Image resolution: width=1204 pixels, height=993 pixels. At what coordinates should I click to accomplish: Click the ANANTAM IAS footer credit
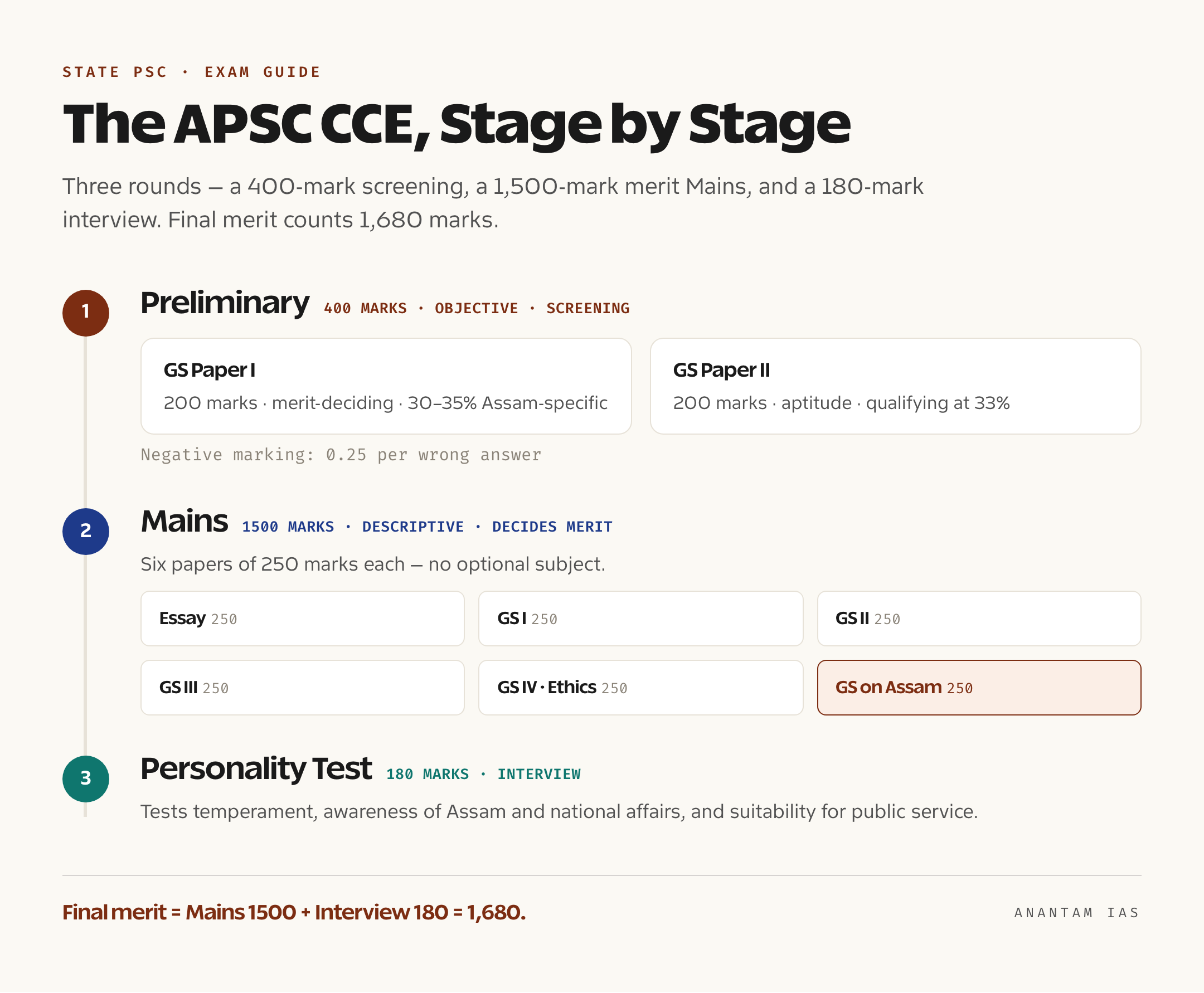(1077, 912)
